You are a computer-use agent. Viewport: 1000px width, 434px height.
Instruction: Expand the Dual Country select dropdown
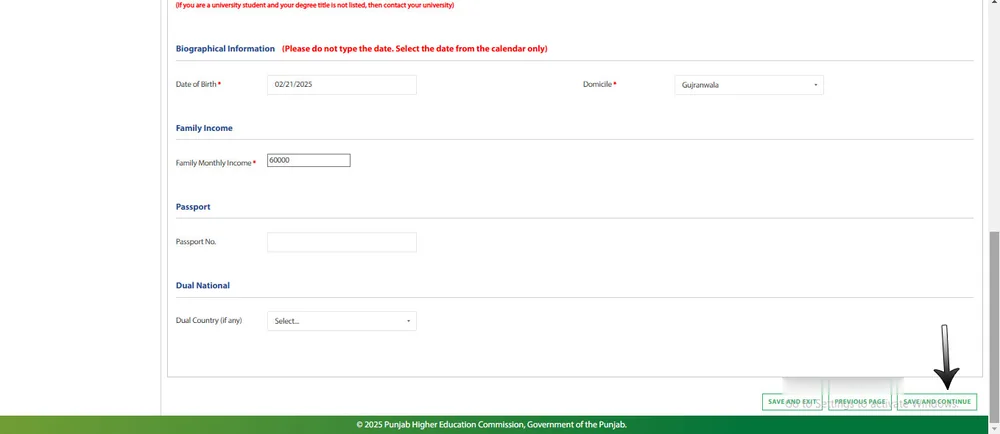pos(342,321)
